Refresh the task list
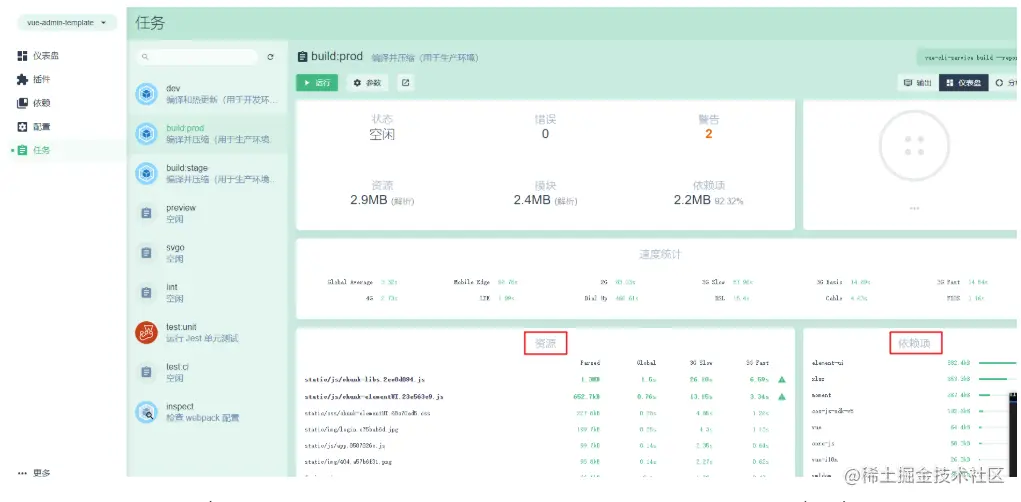The height and width of the screenshot is (502, 1021). tap(271, 57)
